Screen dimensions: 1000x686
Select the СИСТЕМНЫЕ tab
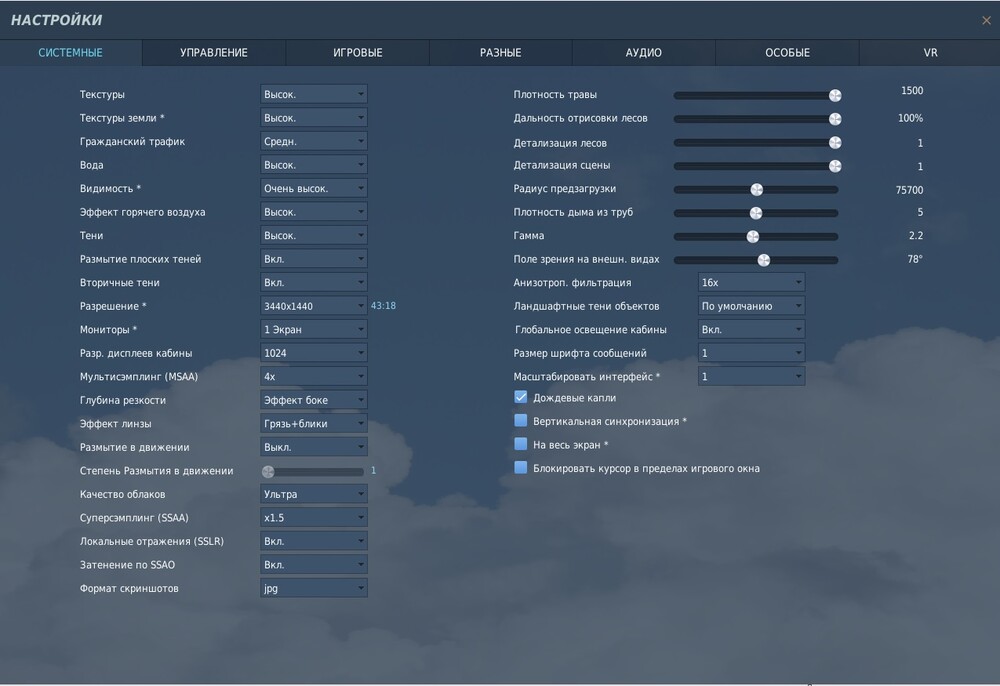[71, 53]
